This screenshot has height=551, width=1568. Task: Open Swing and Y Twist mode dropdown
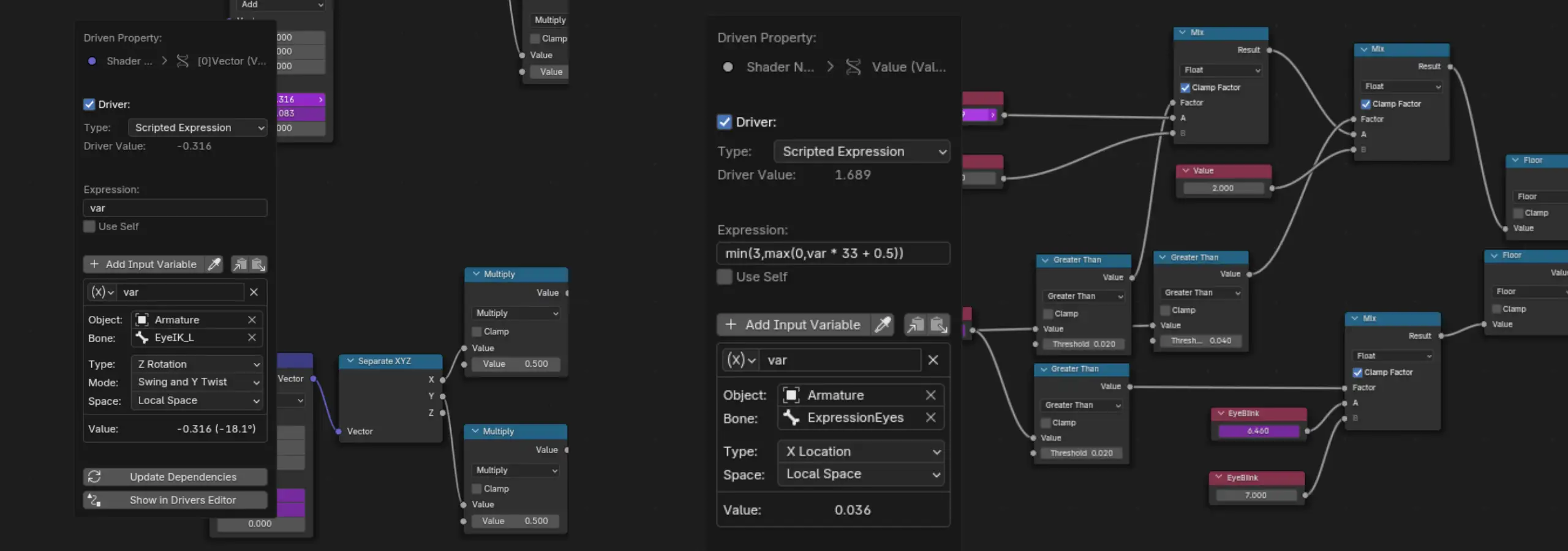[197, 382]
